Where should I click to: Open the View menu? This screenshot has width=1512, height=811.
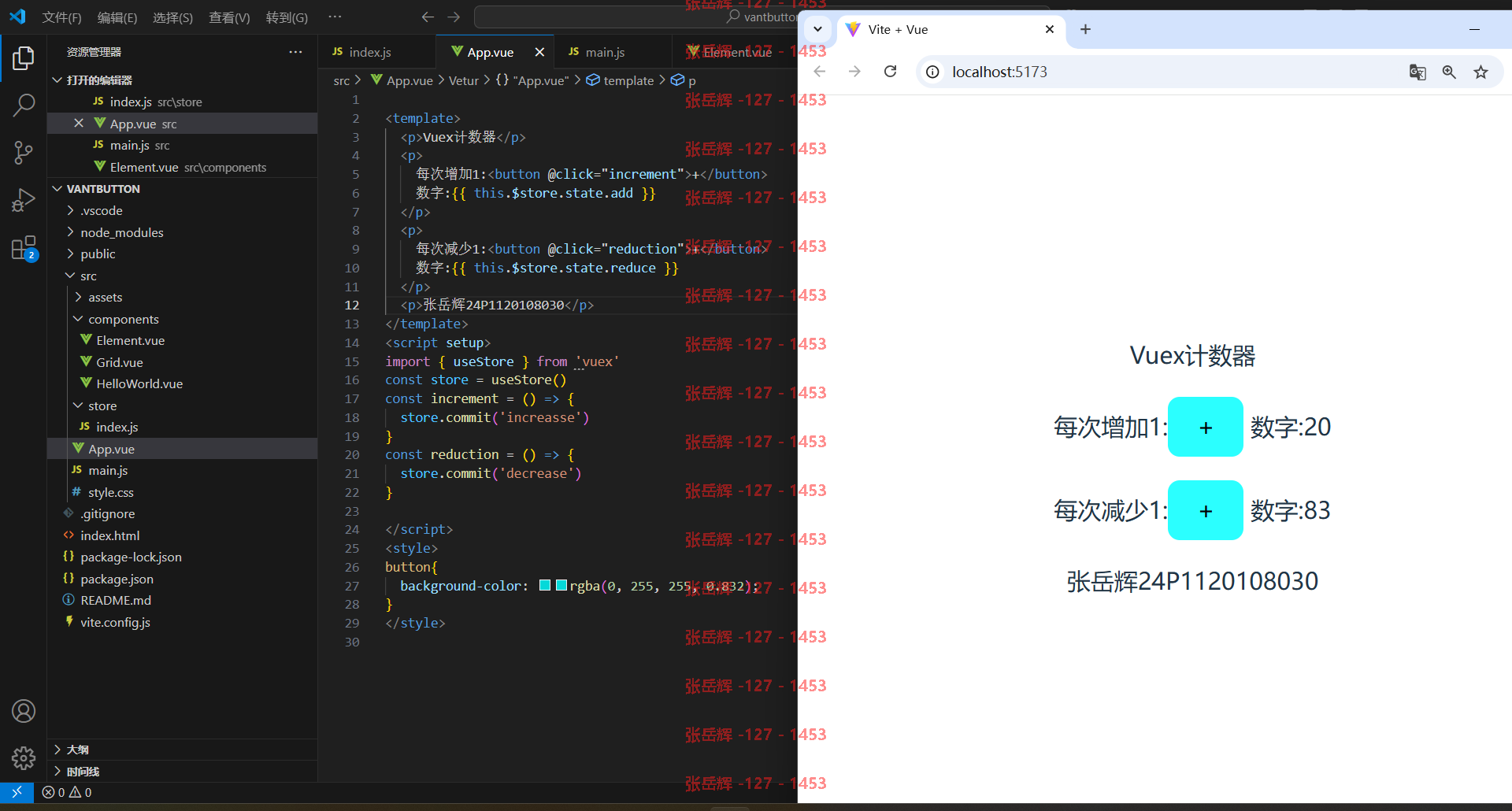[x=229, y=17]
